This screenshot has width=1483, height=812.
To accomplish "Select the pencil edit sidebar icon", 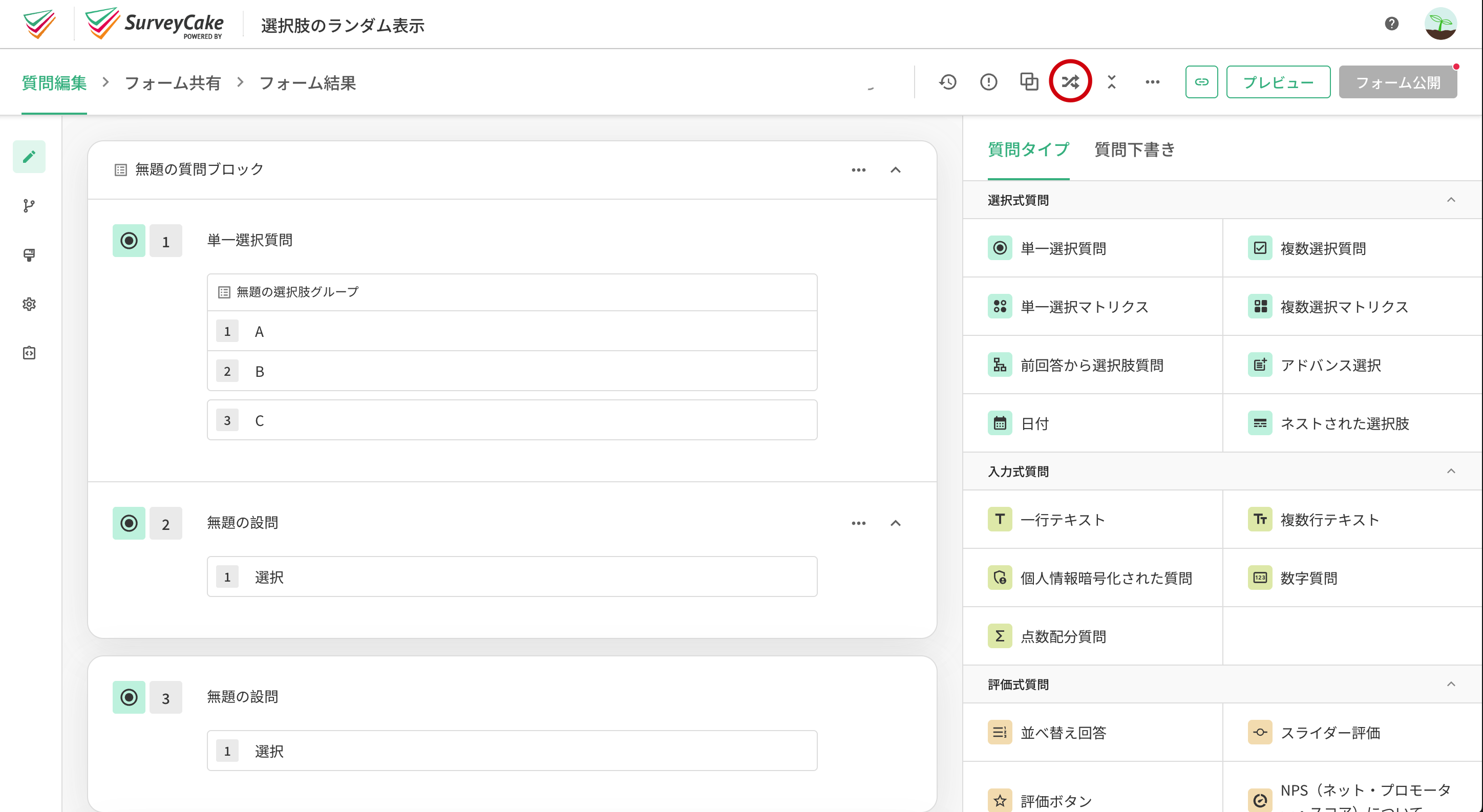I will coord(29,157).
